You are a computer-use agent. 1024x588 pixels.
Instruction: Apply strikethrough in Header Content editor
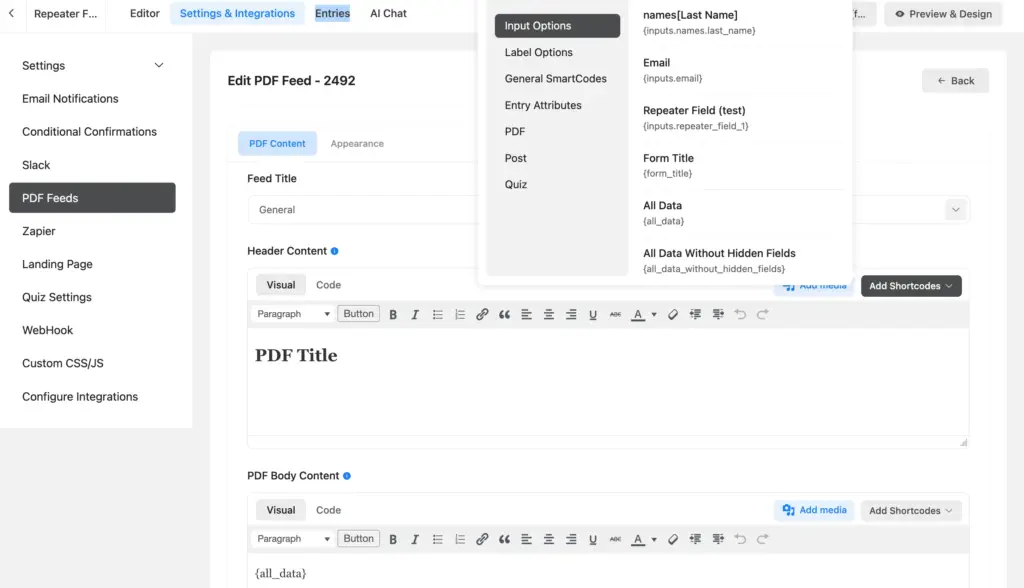(x=615, y=314)
